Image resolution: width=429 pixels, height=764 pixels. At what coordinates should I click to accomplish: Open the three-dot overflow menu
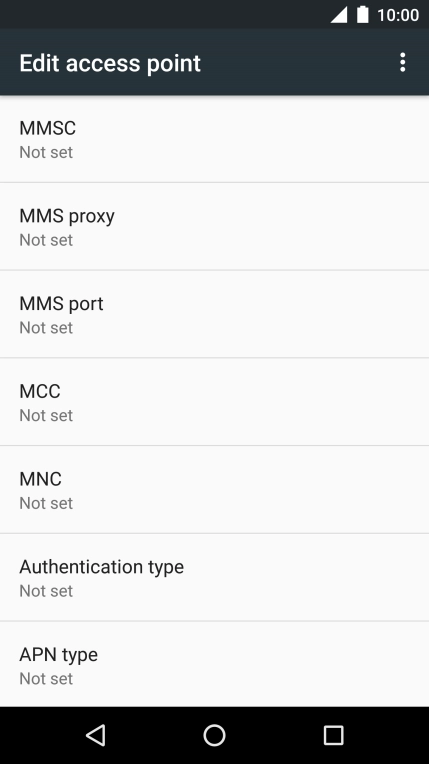[402, 63]
